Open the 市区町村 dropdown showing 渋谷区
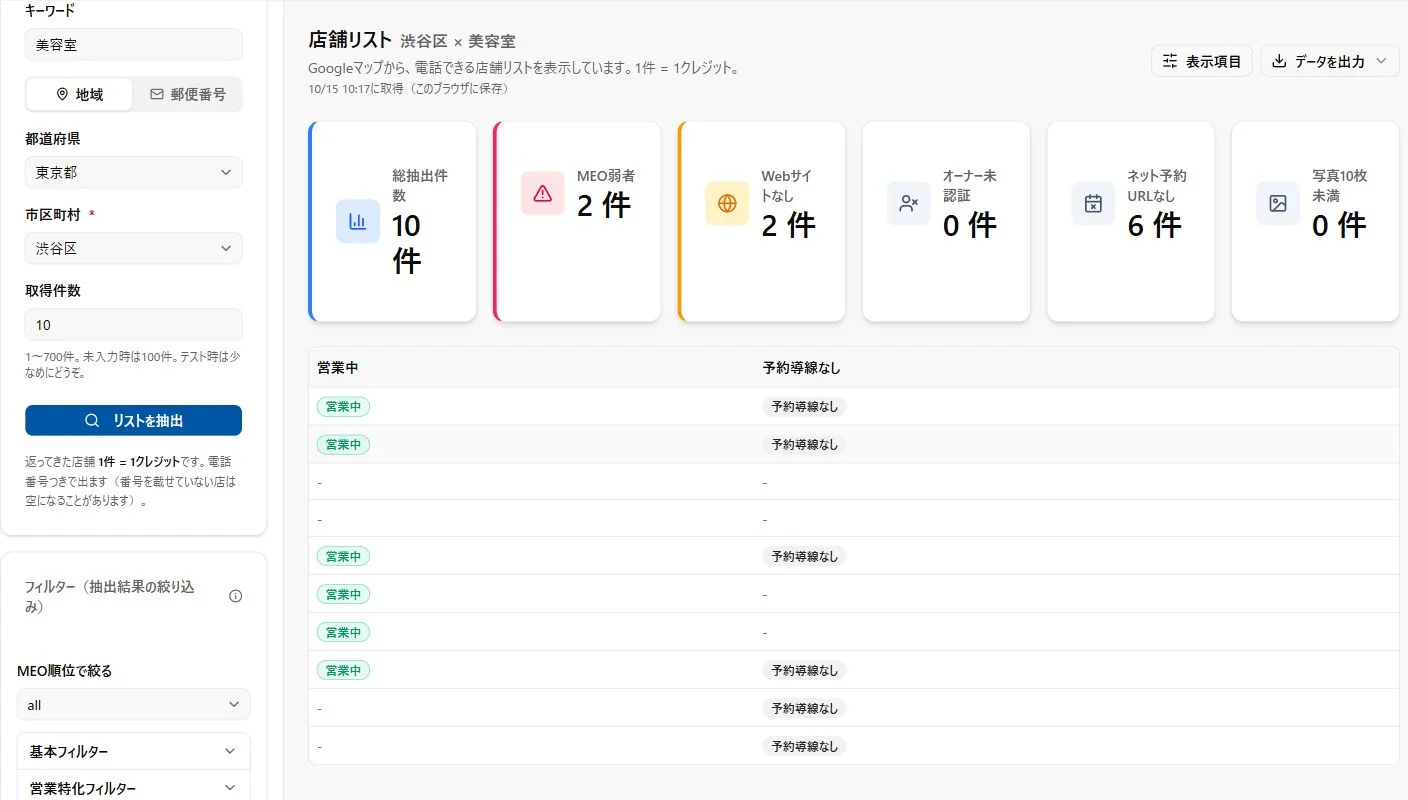 134,248
